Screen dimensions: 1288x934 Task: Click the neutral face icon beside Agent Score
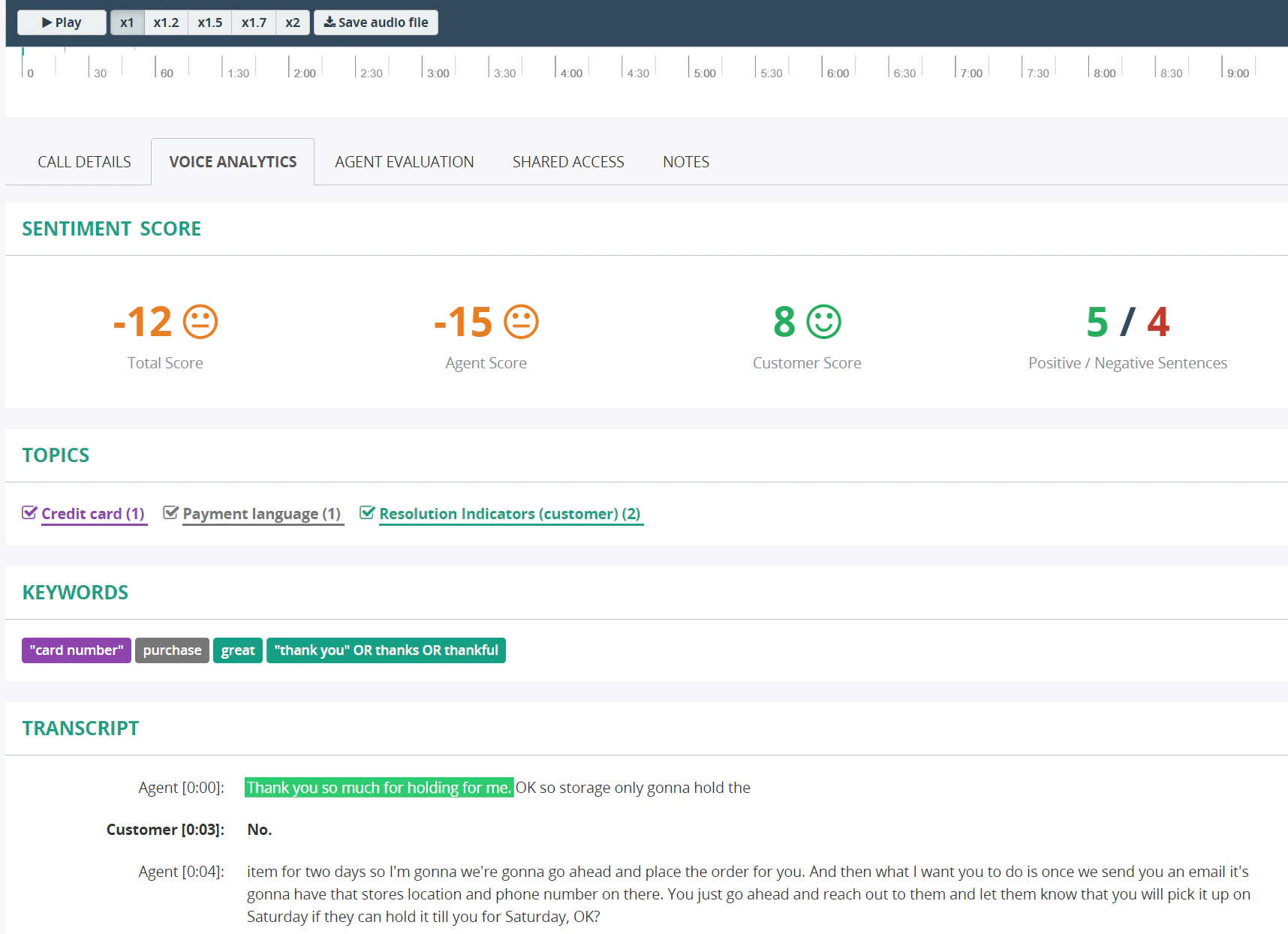click(x=522, y=321)
